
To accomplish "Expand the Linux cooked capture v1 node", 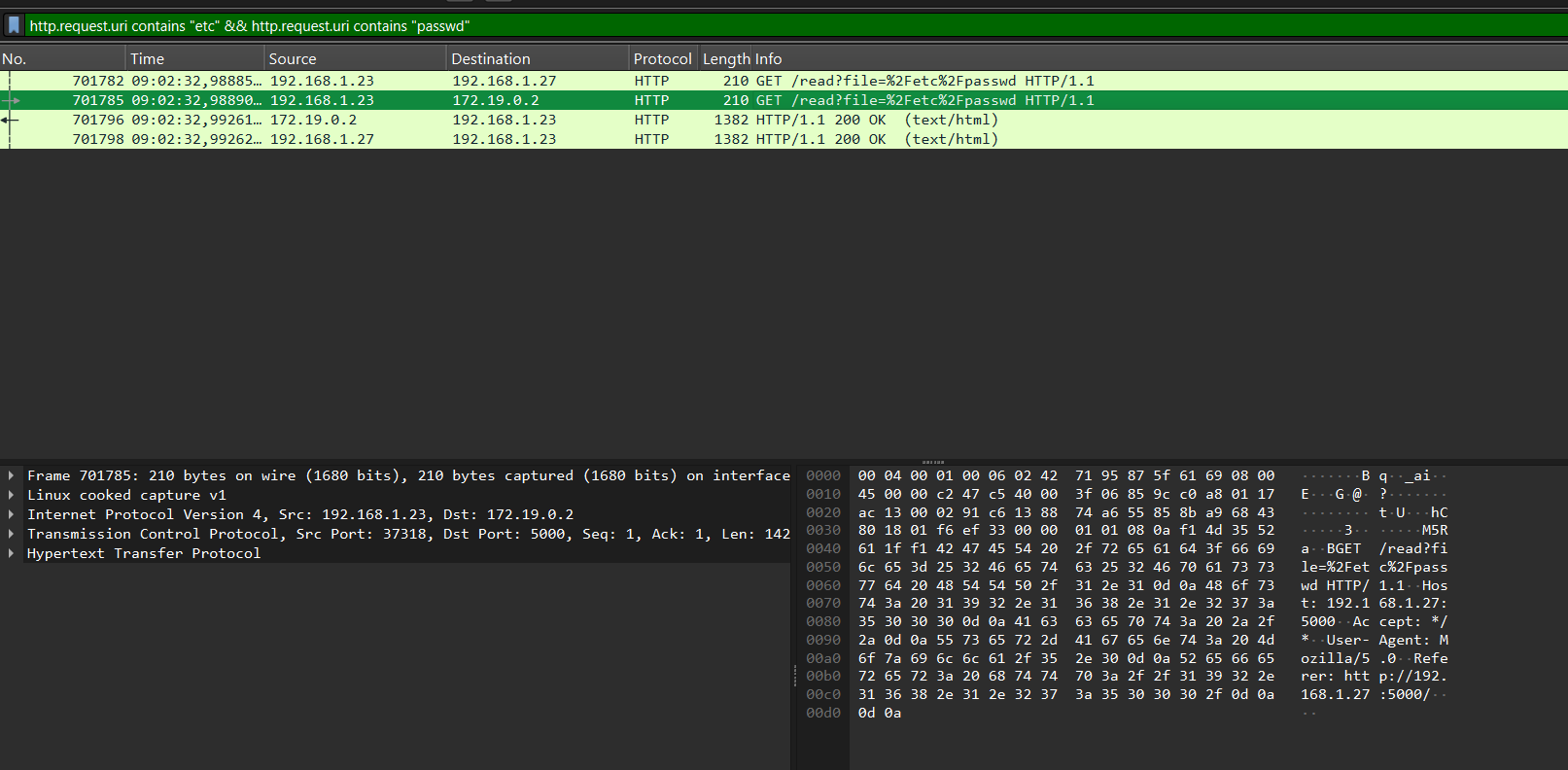I will pos(11,495).
